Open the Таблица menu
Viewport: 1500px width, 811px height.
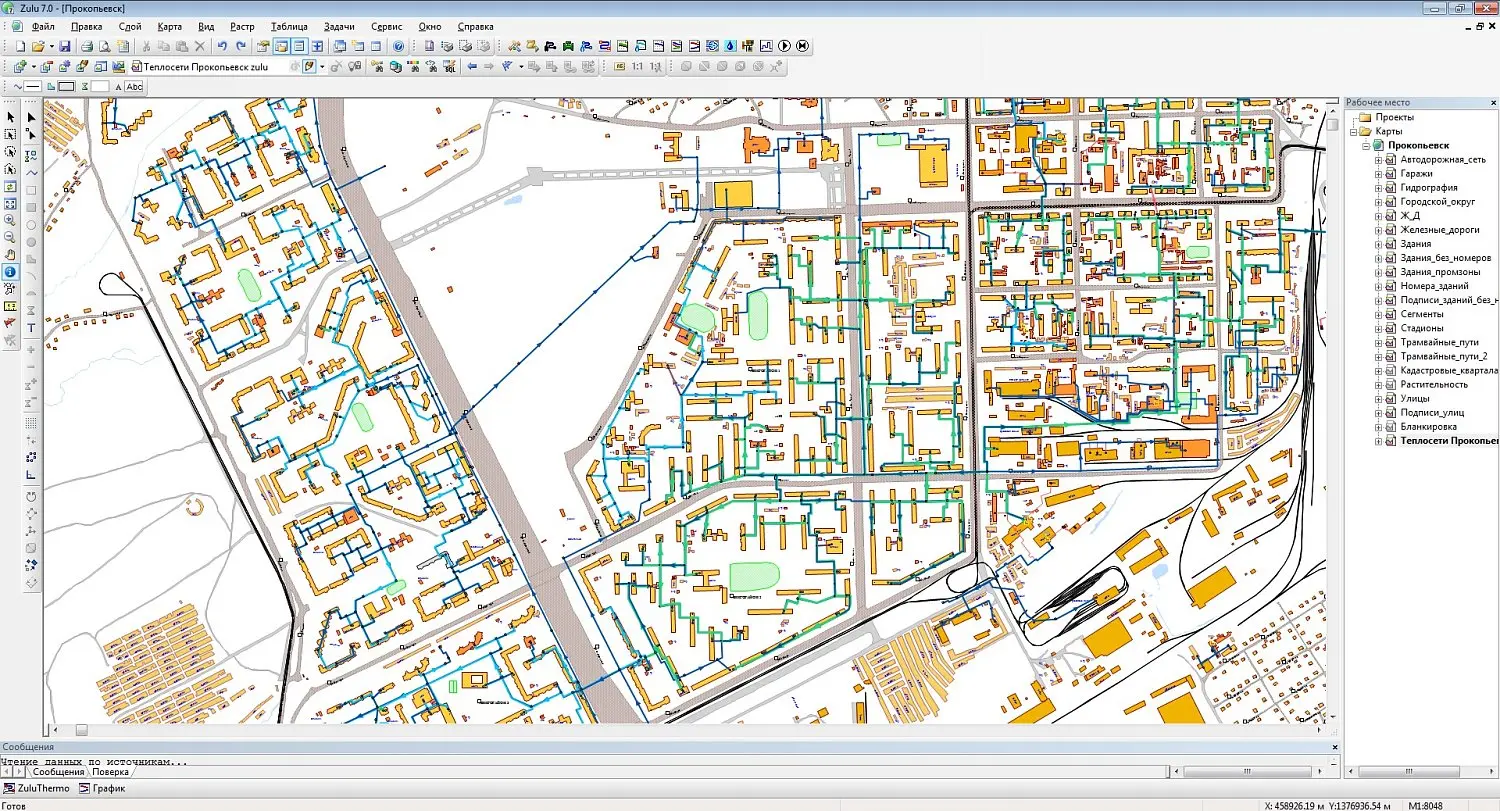(289, 27)
